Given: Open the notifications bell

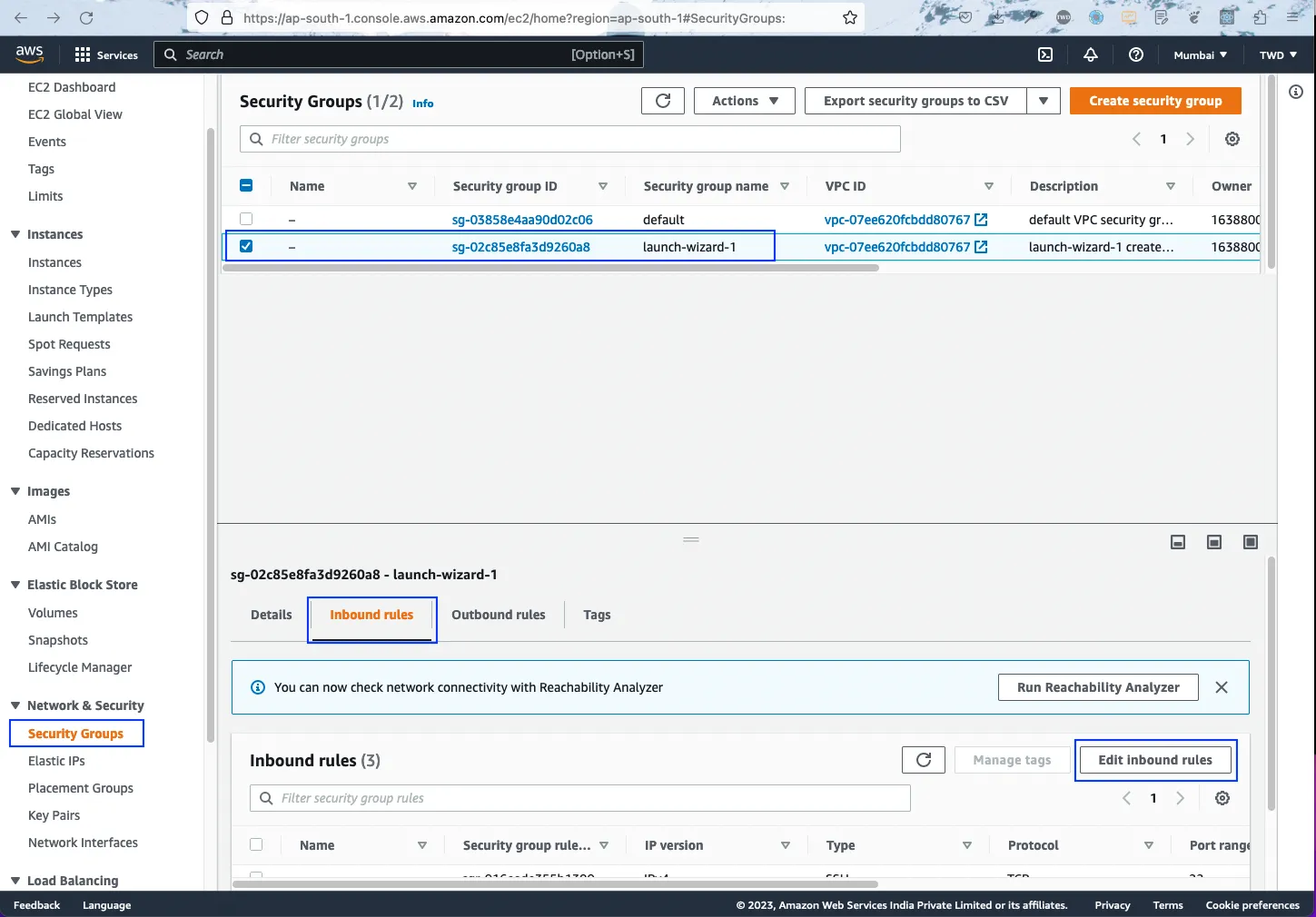Looking at the screenshot, I should [1091, 54].
